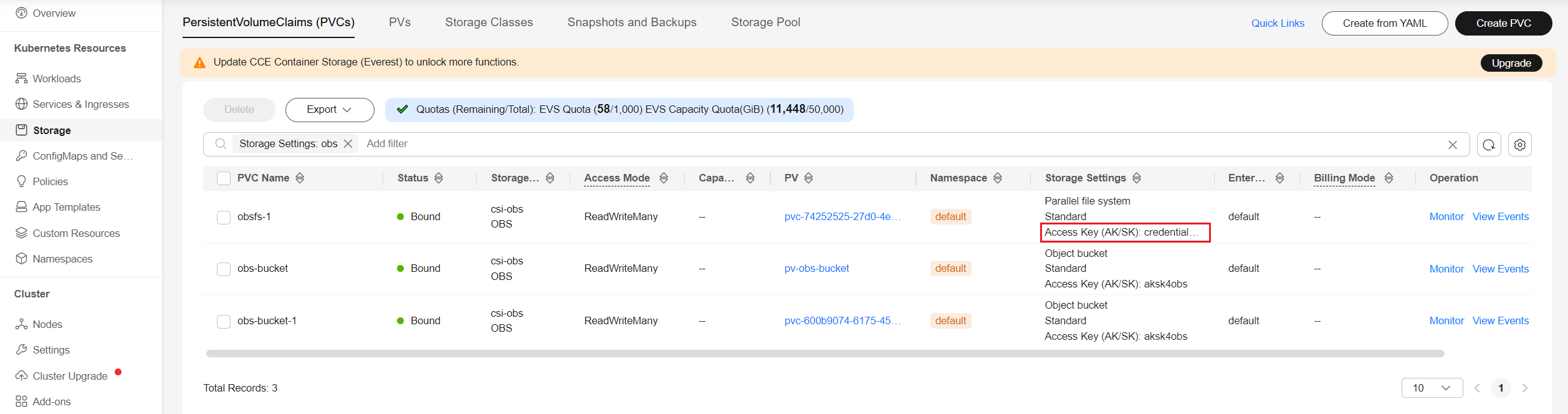Sort by PV column
This screenshot has height=414, width=1568.
(809, 178)
